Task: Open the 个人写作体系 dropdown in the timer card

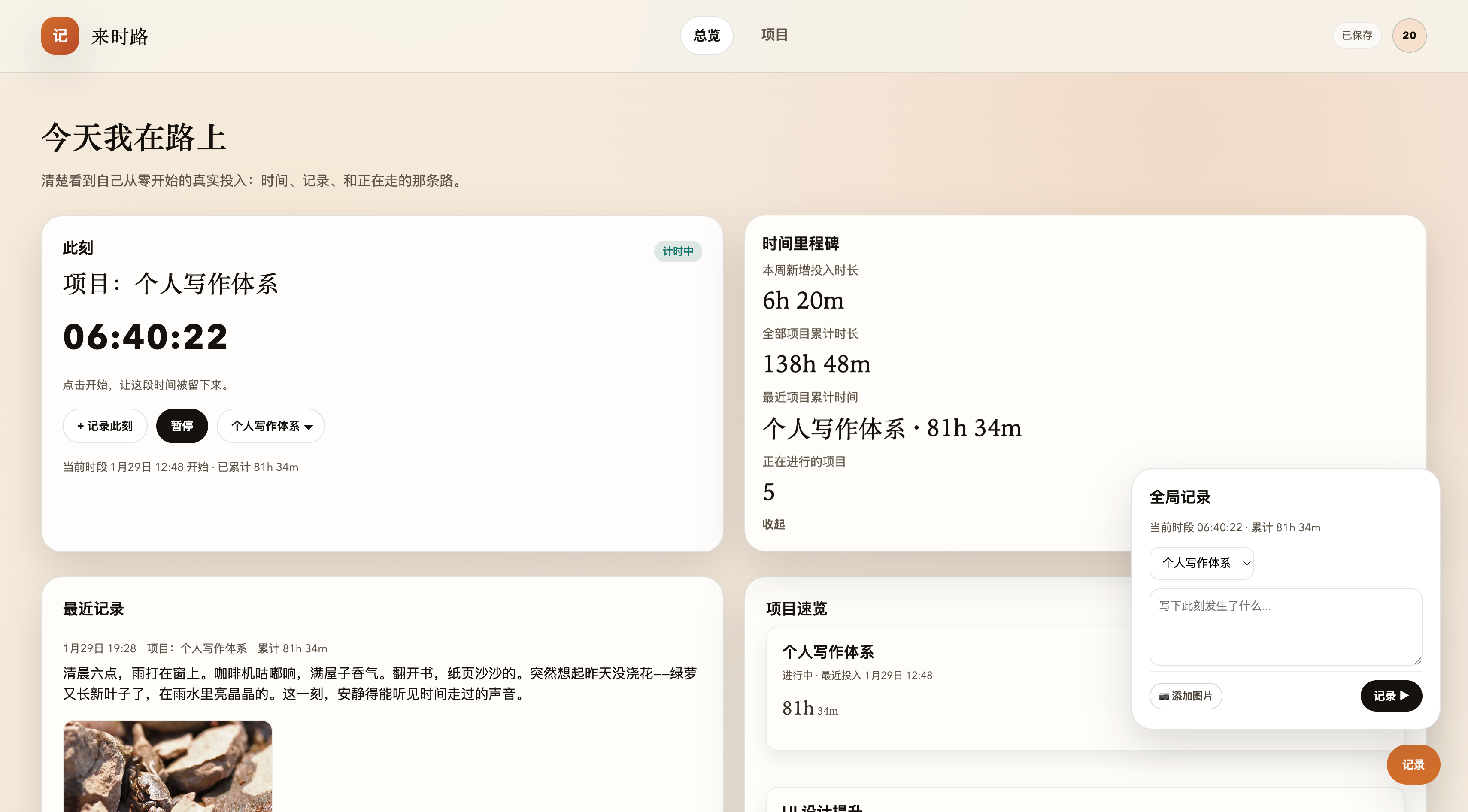Action: [x=271, y=426]
